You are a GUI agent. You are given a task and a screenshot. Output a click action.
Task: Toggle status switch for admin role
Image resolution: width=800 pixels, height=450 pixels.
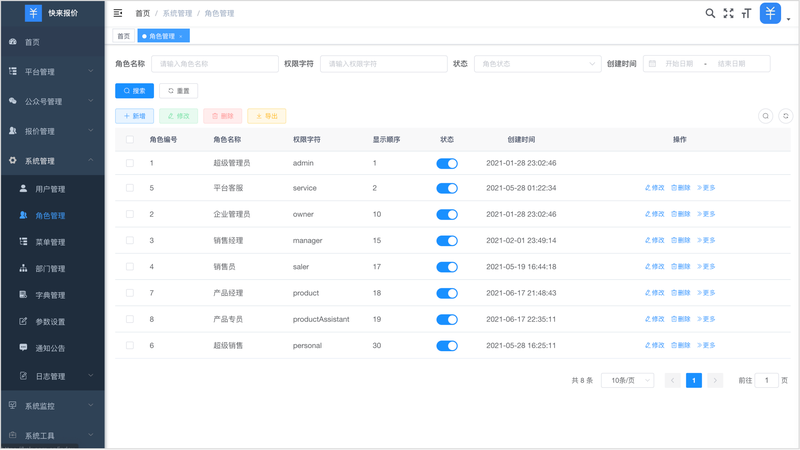coord(447,163)
